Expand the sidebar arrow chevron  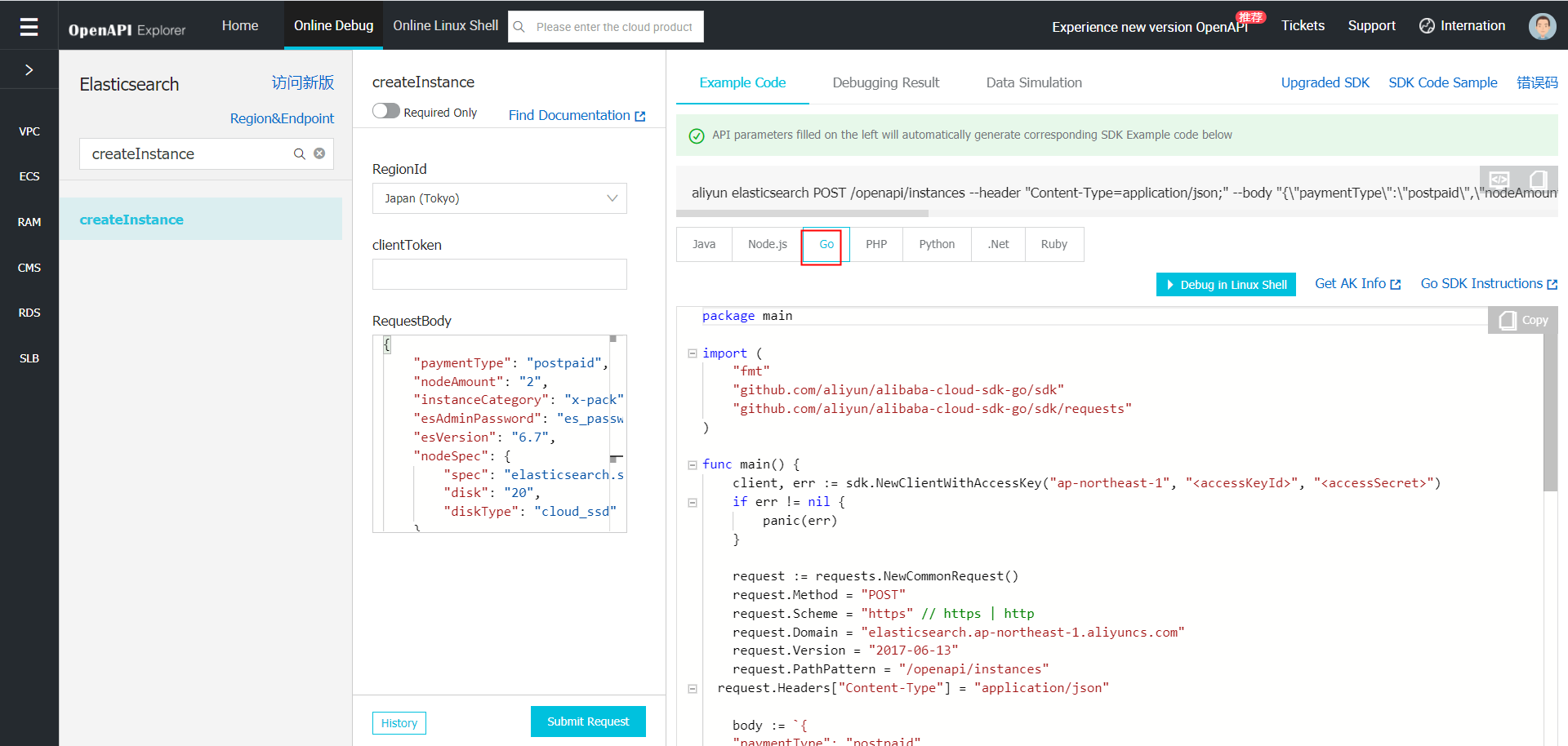29,70
